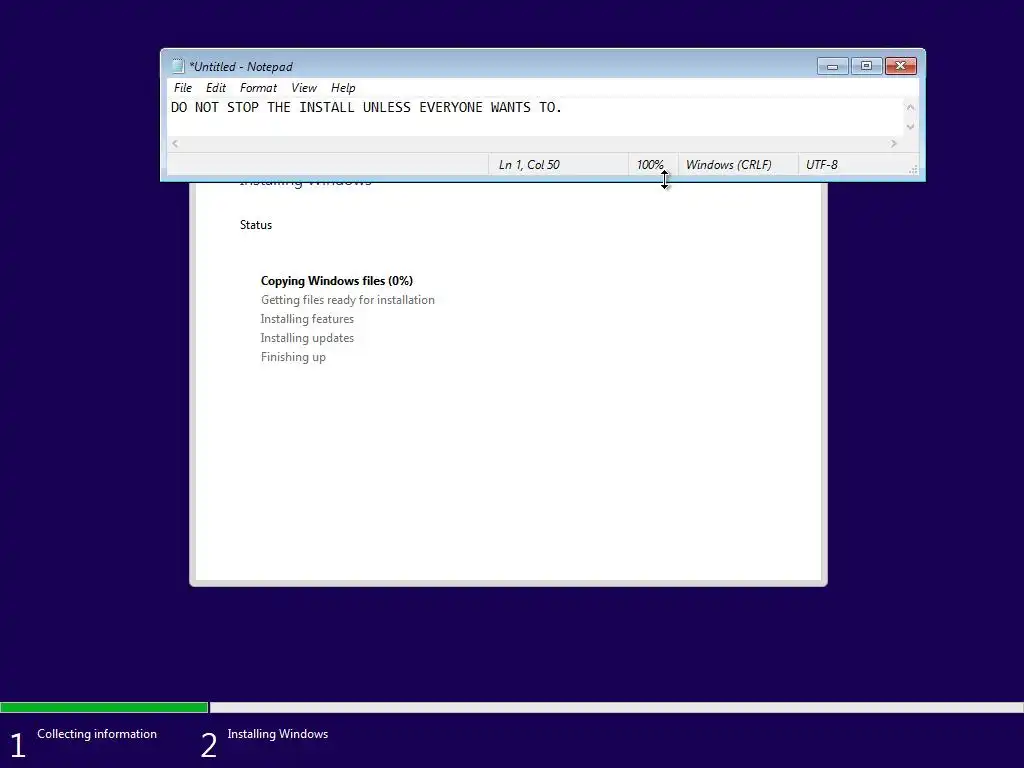
Task: Click the 'Installing updates' step
Action: click(307, 338)
